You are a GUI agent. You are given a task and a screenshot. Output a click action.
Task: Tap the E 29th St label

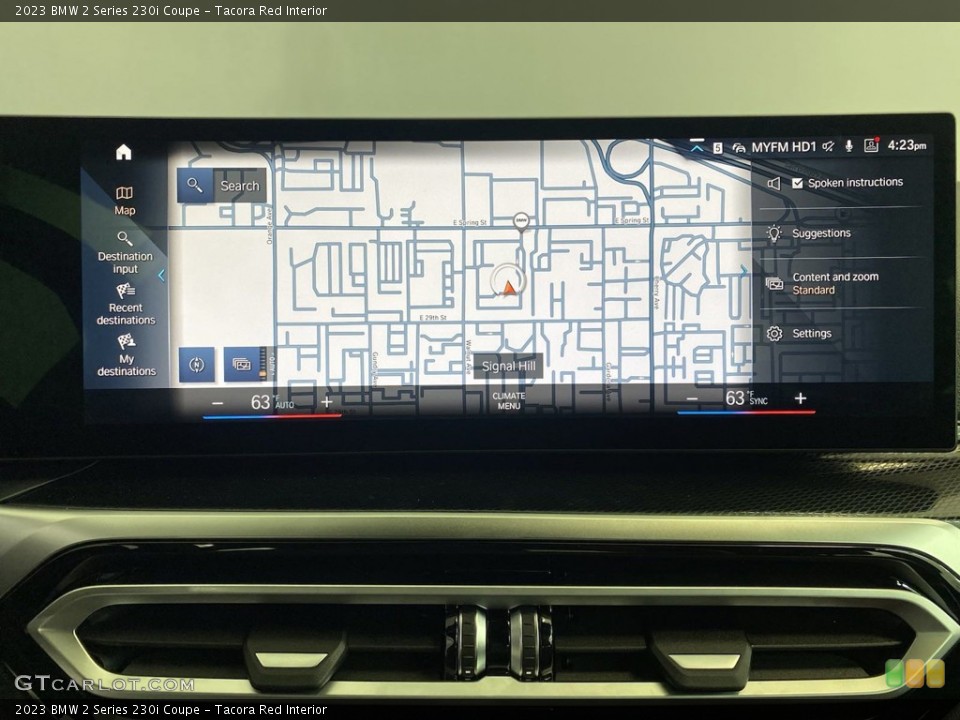click(433, 317)
